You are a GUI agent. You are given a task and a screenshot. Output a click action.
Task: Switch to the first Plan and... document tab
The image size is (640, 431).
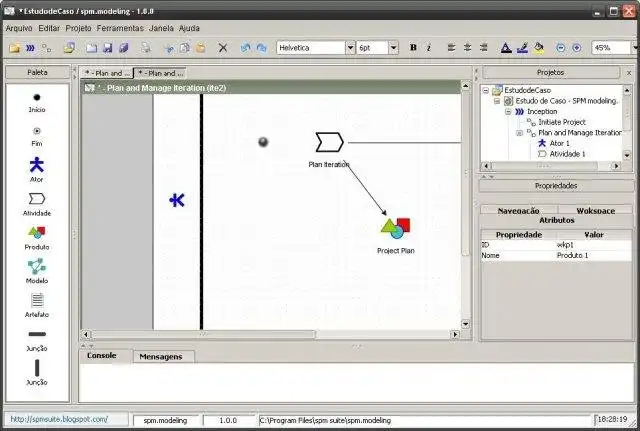click(x=107, y=73)
